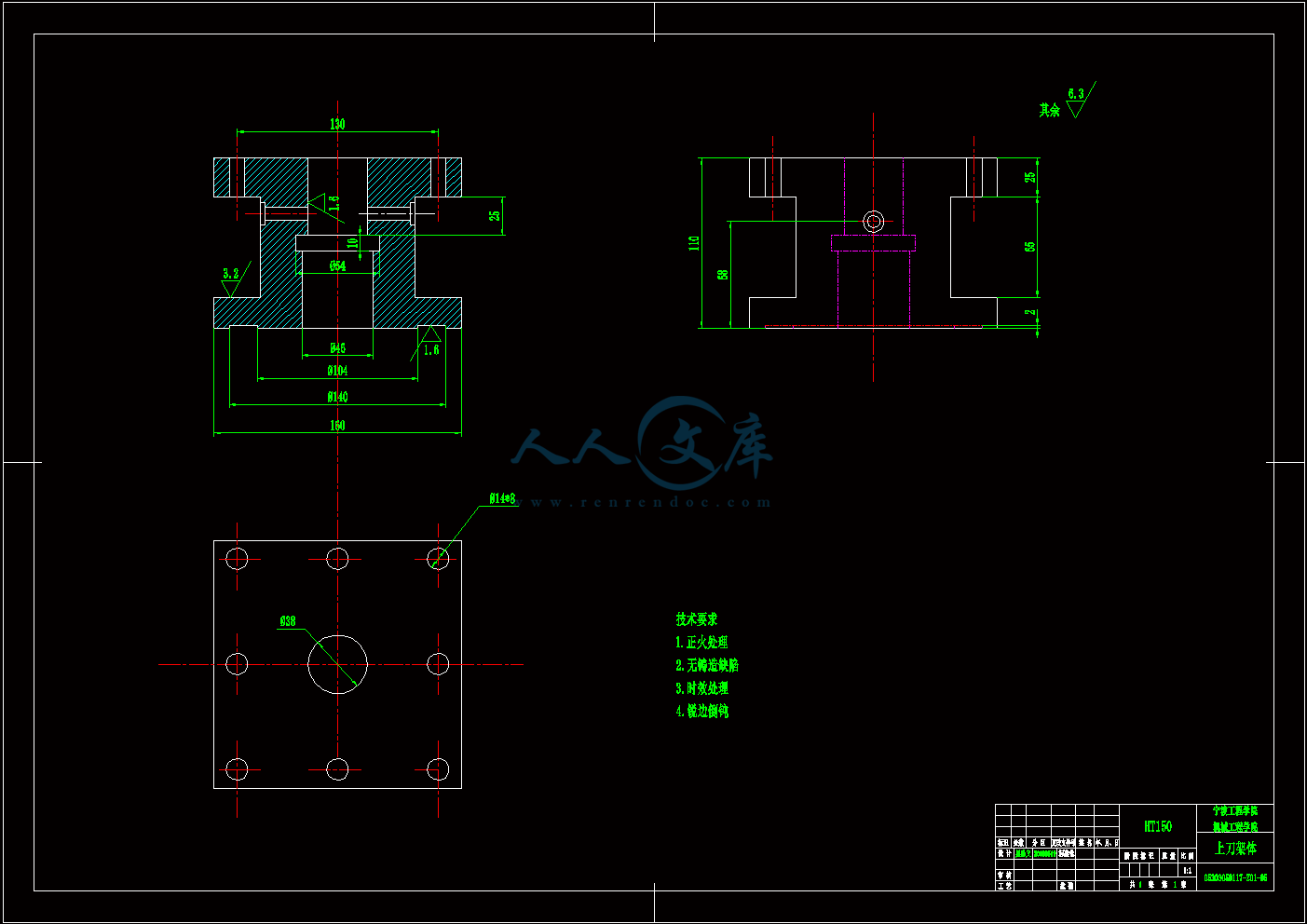
Task: Click requirement 4.锐边倒钝
Action: coord(701,711)
